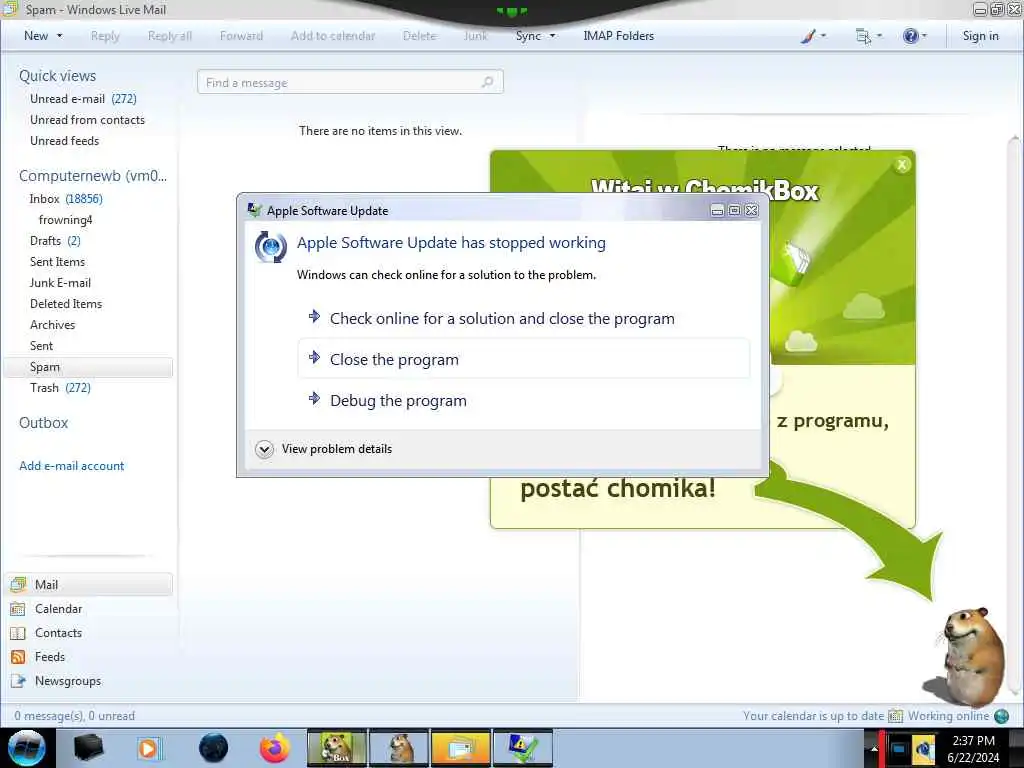The height and width of the screenshot is (768, 1024).
Task: Open the Archives folder
Action: [52, 325]
